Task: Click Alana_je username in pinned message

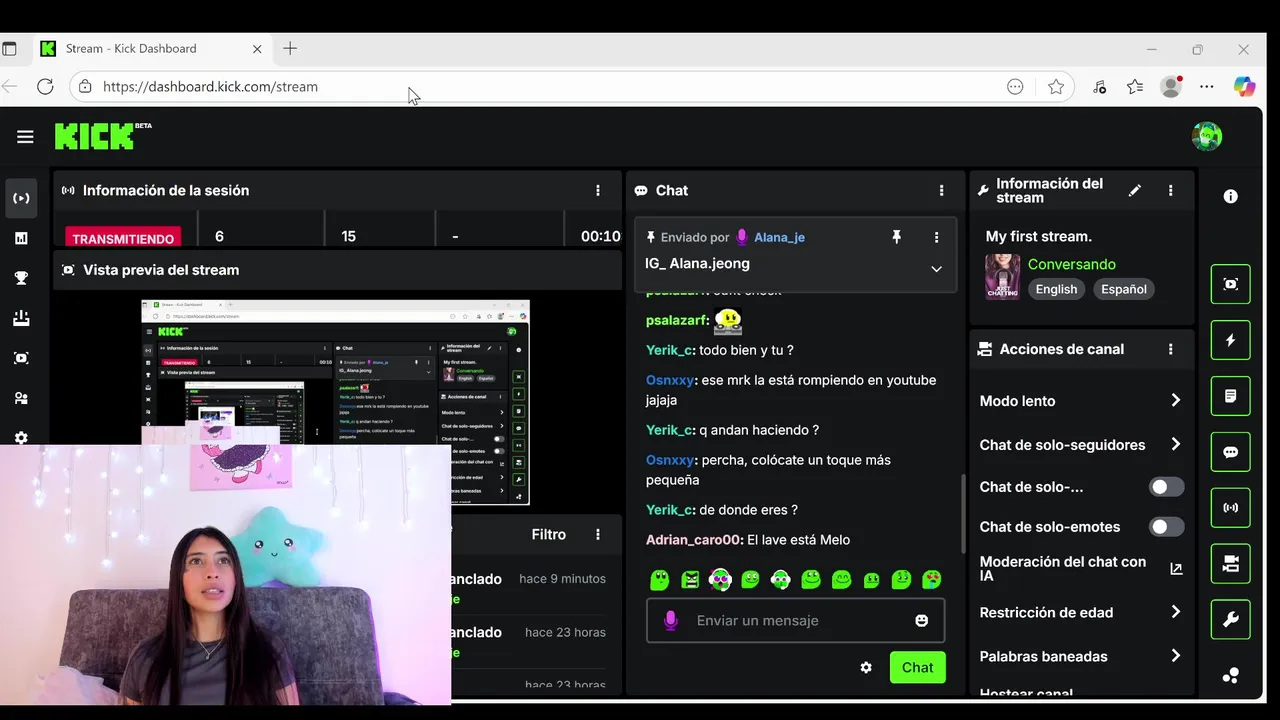Action: coord(779,237)
